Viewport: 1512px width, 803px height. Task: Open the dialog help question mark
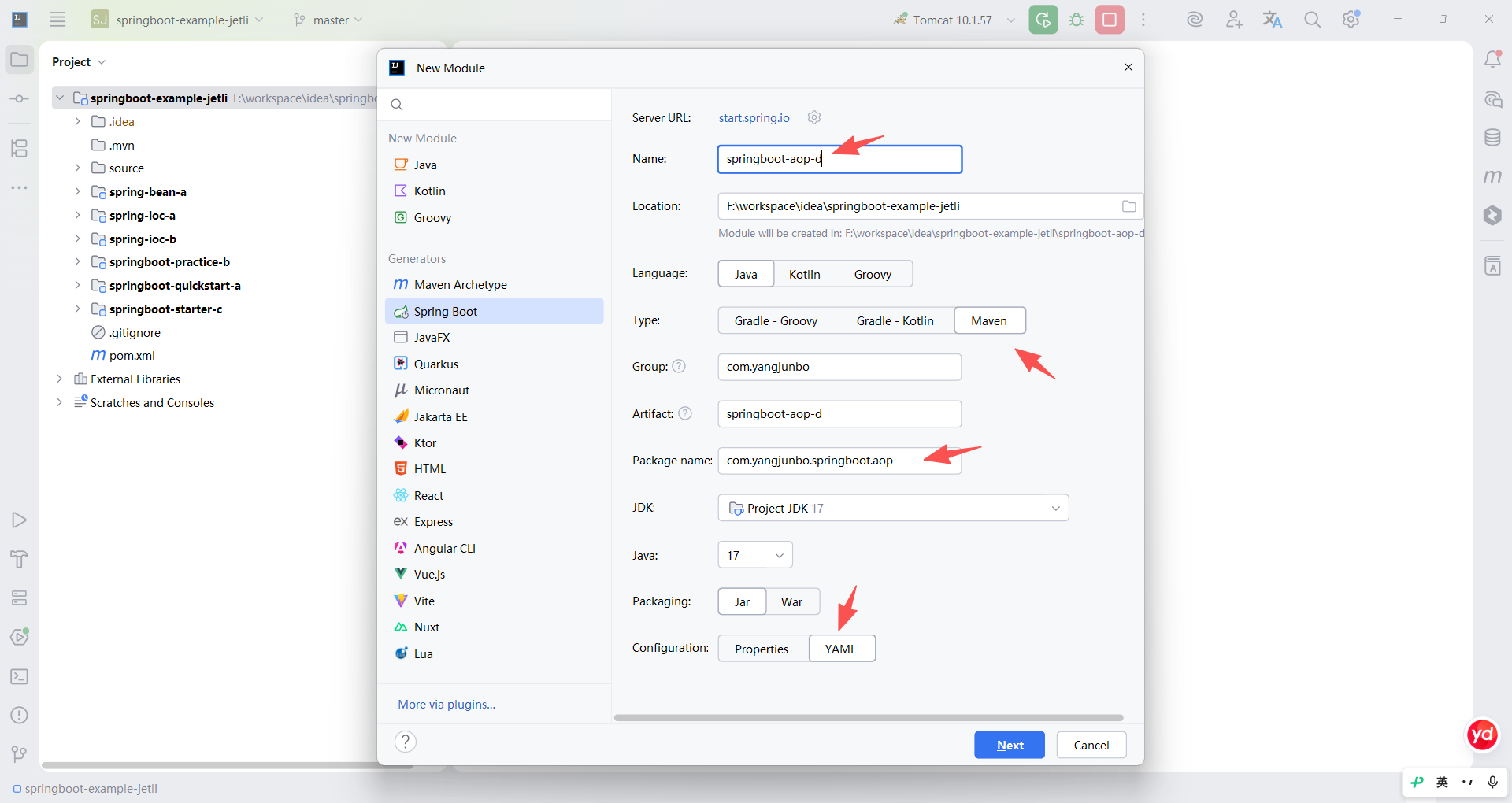pos(406,742)
